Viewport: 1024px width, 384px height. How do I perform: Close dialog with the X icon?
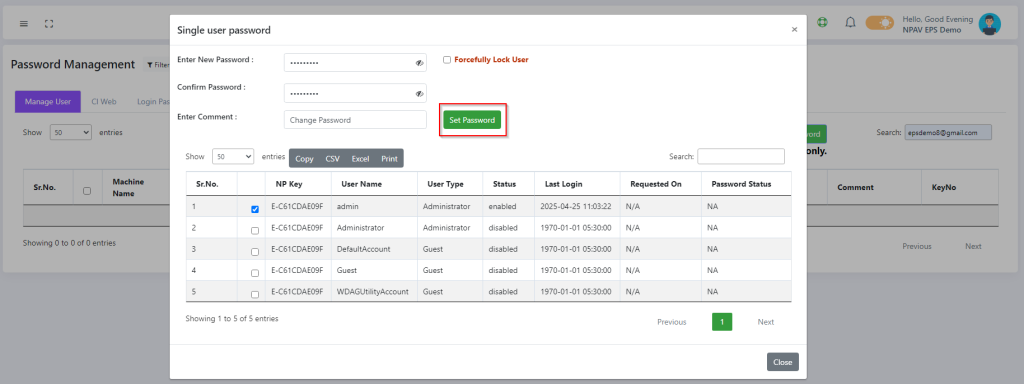(794, 29)
